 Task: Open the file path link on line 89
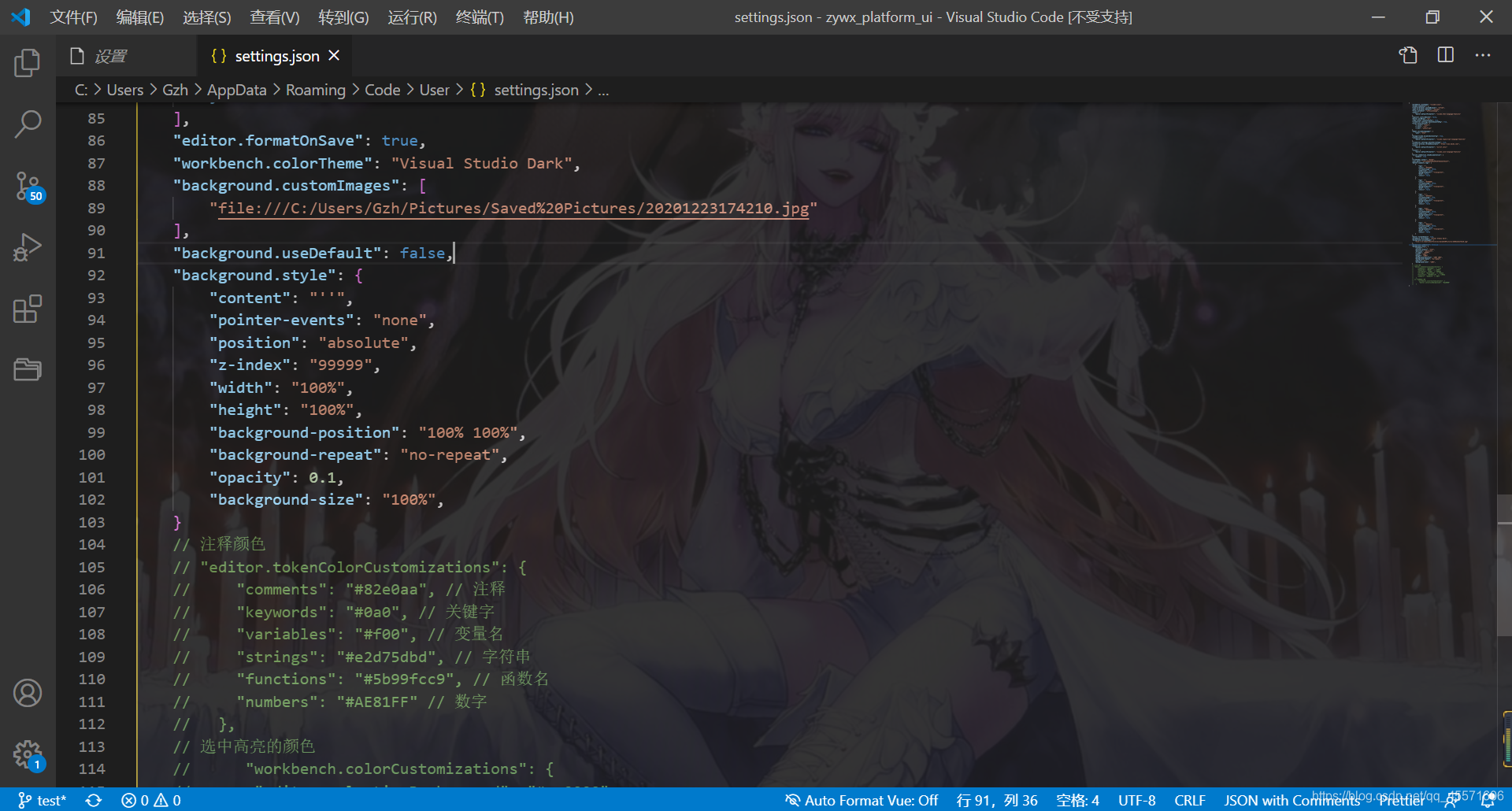pyautogui.click(x=513, y=209)
